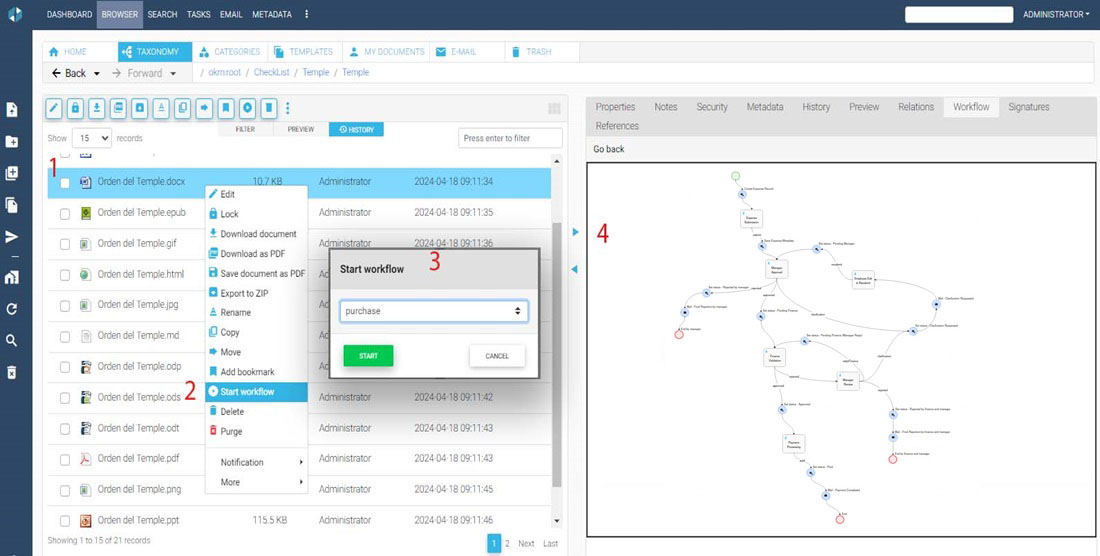This screenshot has height=556, width=1100.
Task: Click the add-plus stack icon in left sidebar
Action: tap(12, 173)
